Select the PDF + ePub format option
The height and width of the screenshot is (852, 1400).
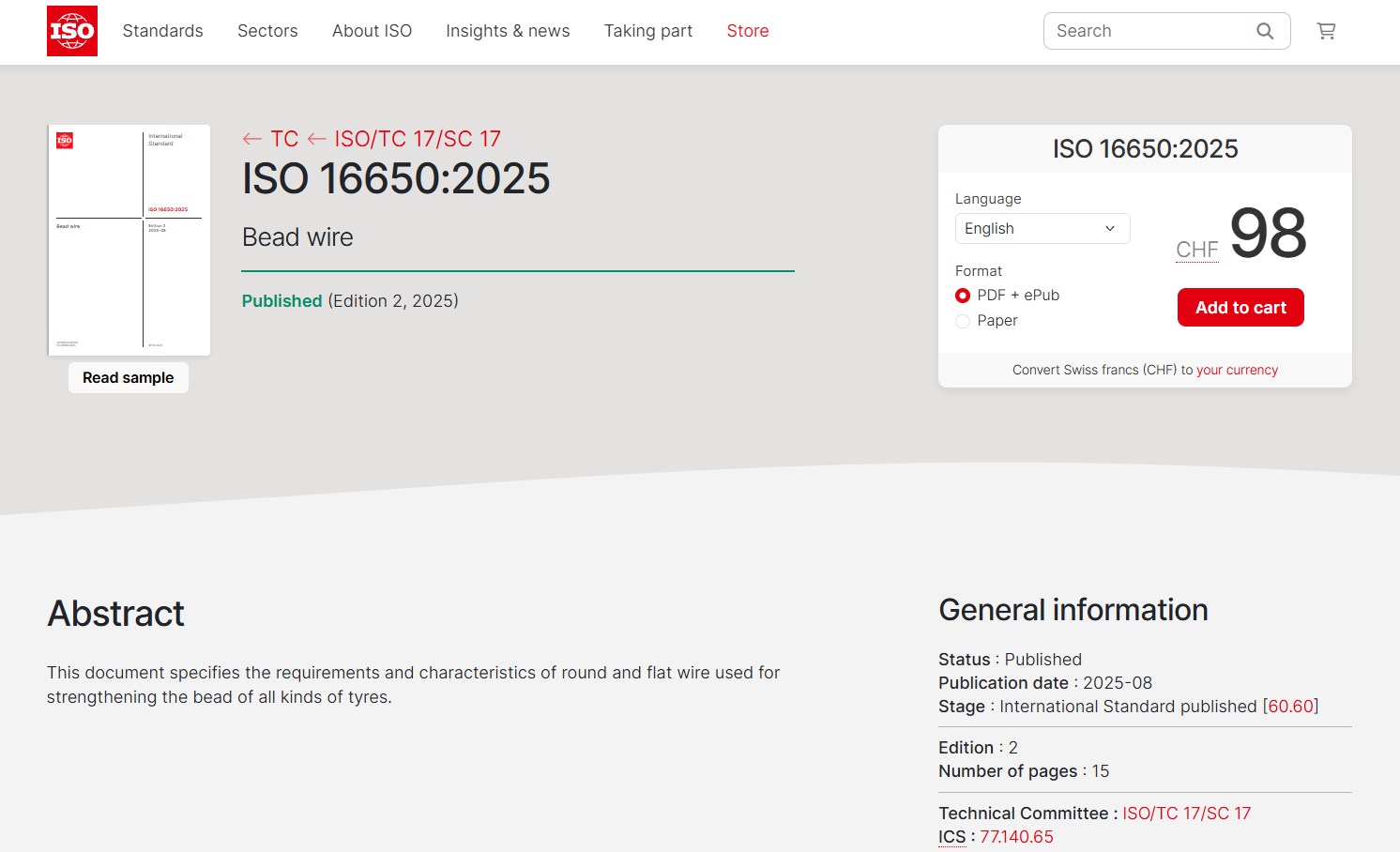pyautogui.click(x=963, y=296)
